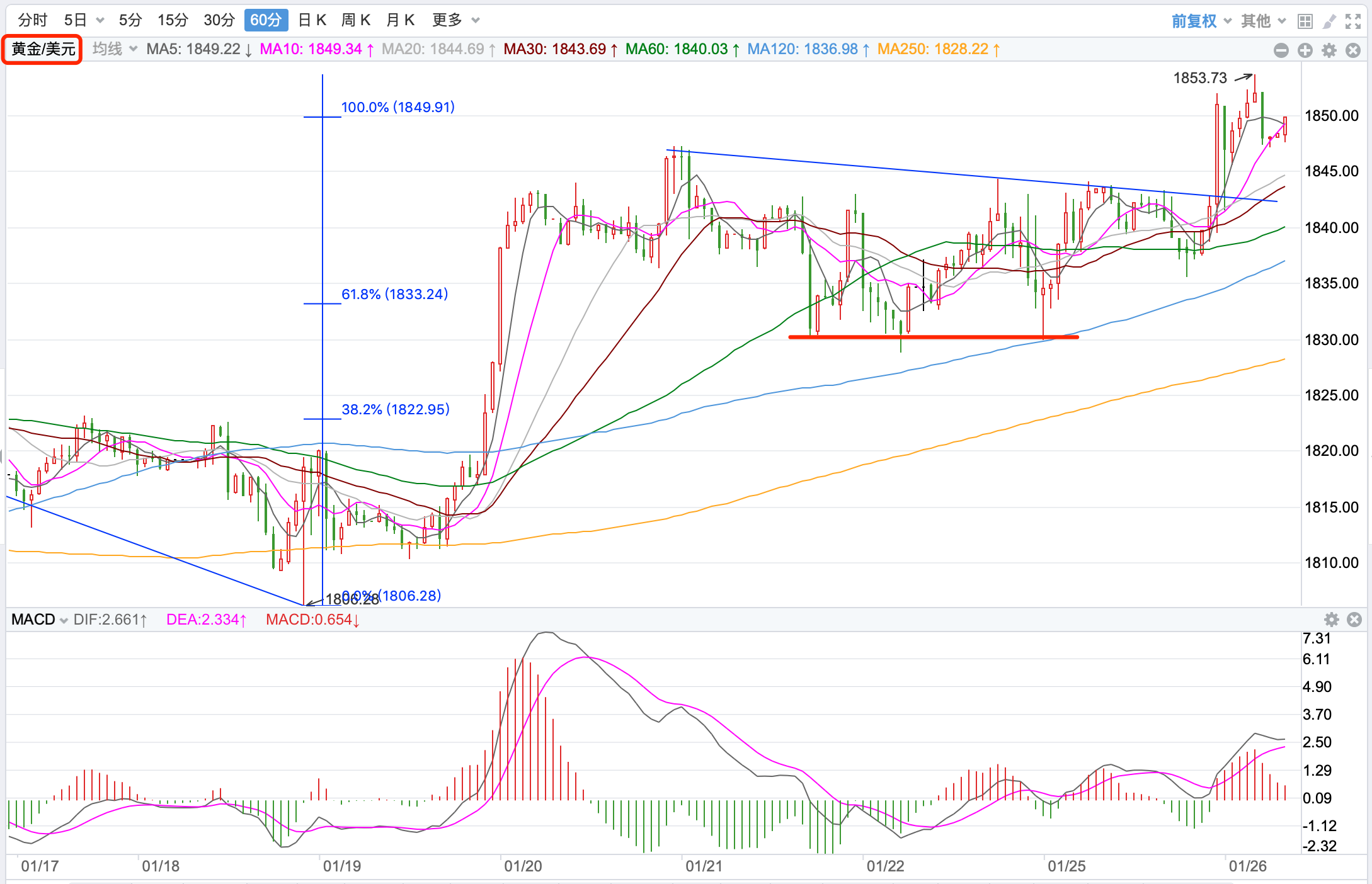Open moving average settings gear

point(1329,50)
